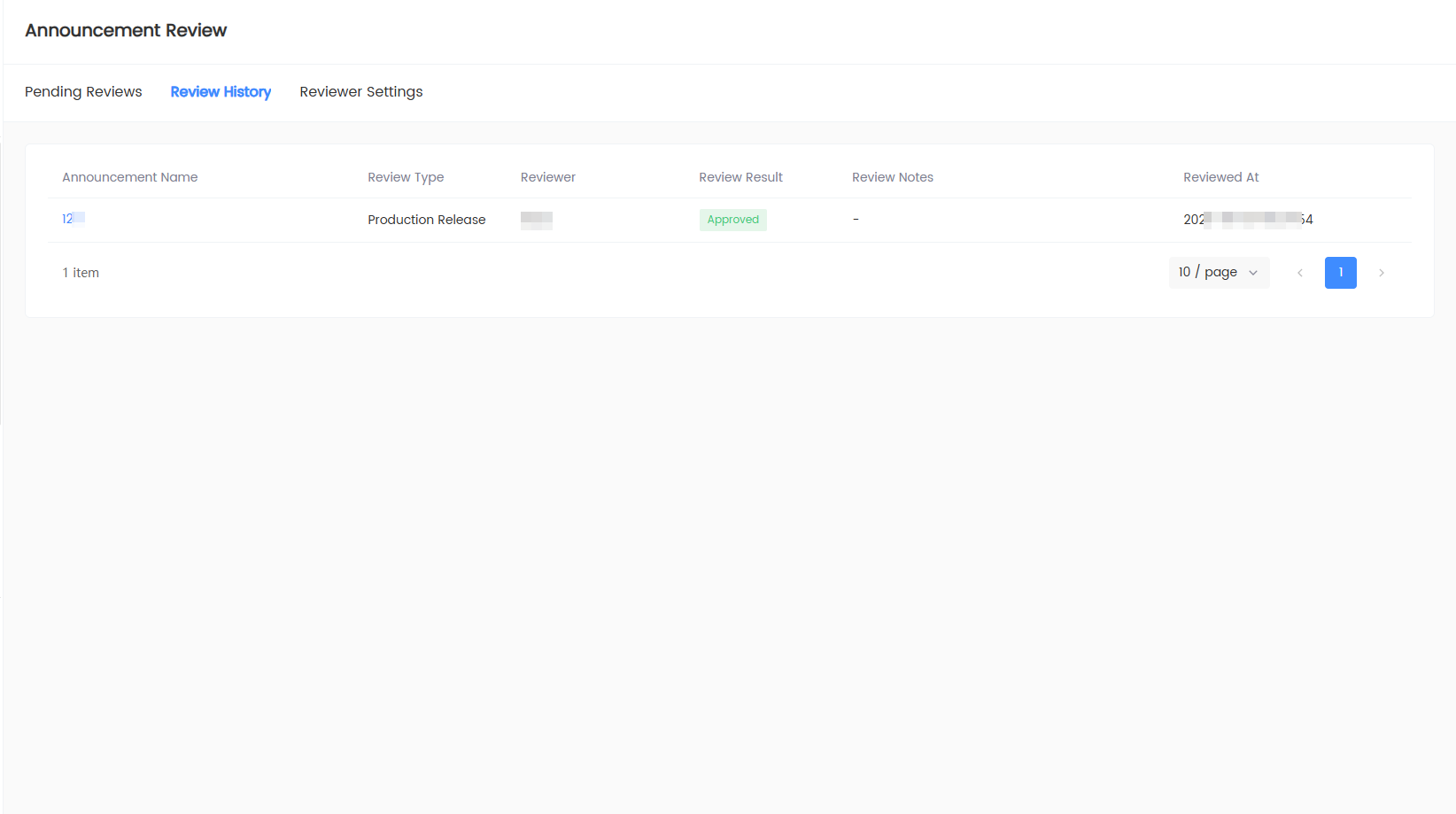1456x814 pixels.
Task: Click the Review Type column header
Action: 406,177
